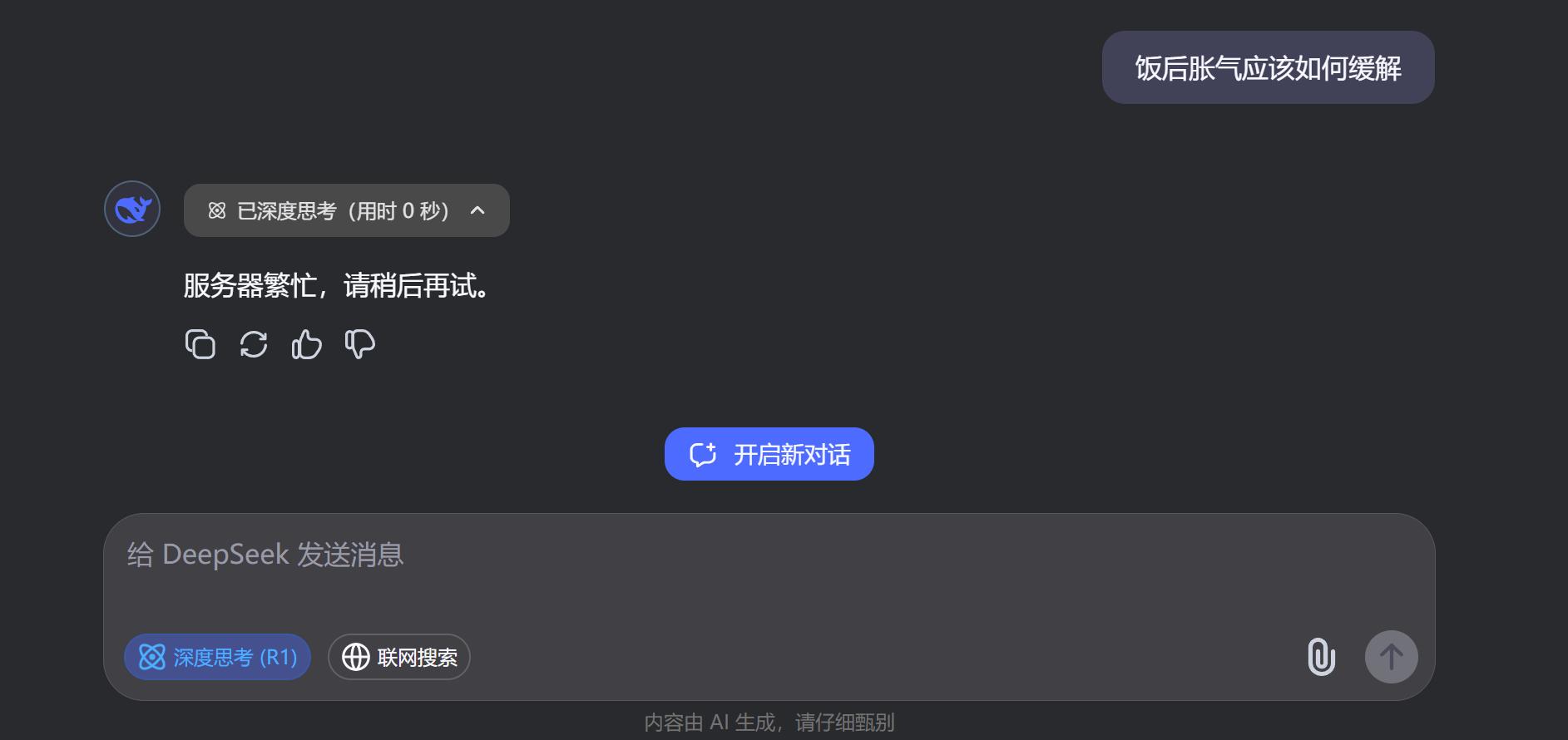Start a new chat with 开启新对话
The height and width of the screenshot is (740, 1568).
(x=769, y=454)
